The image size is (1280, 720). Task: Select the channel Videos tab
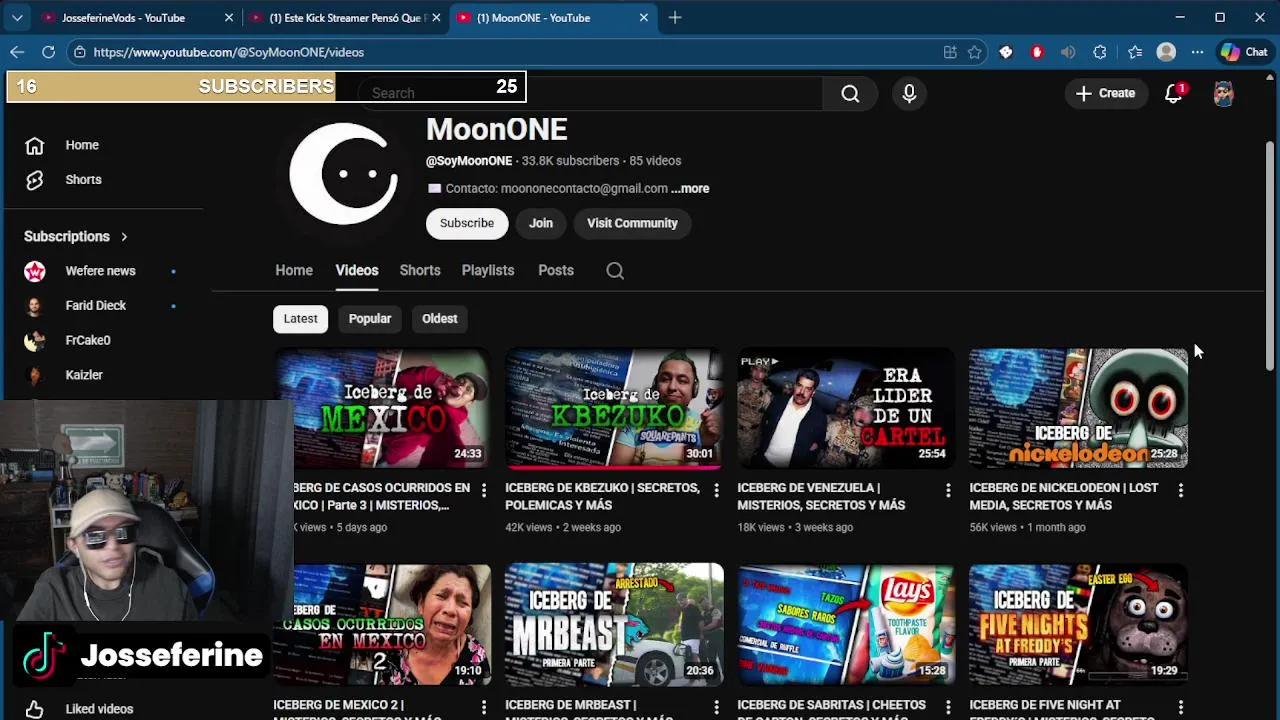click(x=357, y=270)
